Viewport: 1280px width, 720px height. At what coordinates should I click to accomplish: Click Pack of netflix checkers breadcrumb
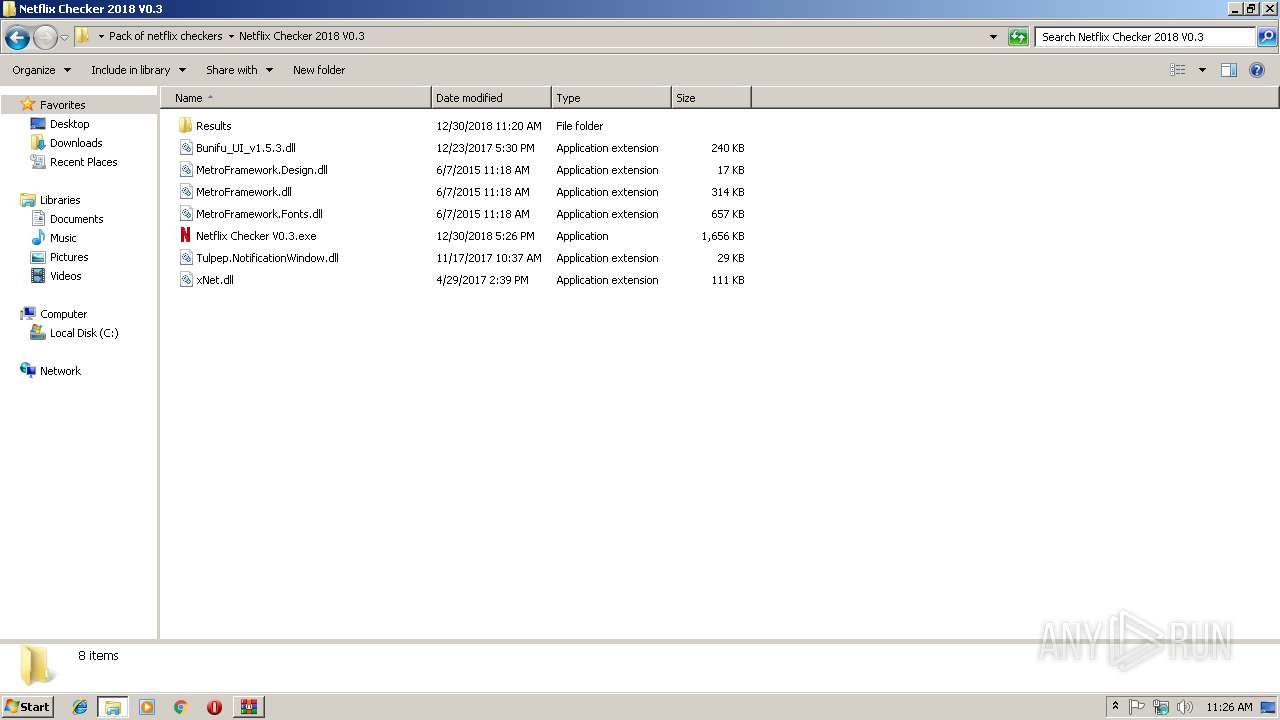165,36
